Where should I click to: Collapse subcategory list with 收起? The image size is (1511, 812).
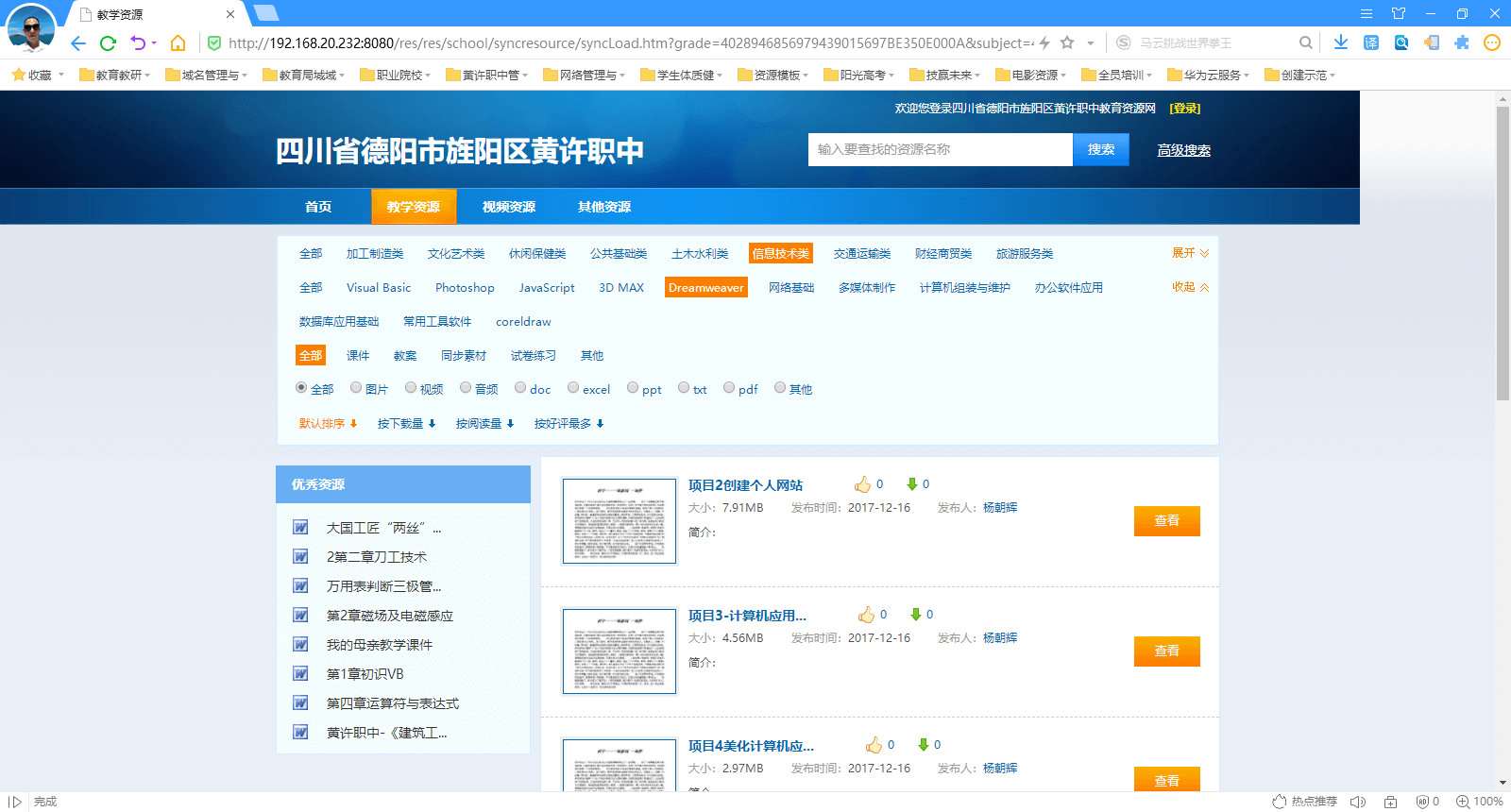[1189, 287]
